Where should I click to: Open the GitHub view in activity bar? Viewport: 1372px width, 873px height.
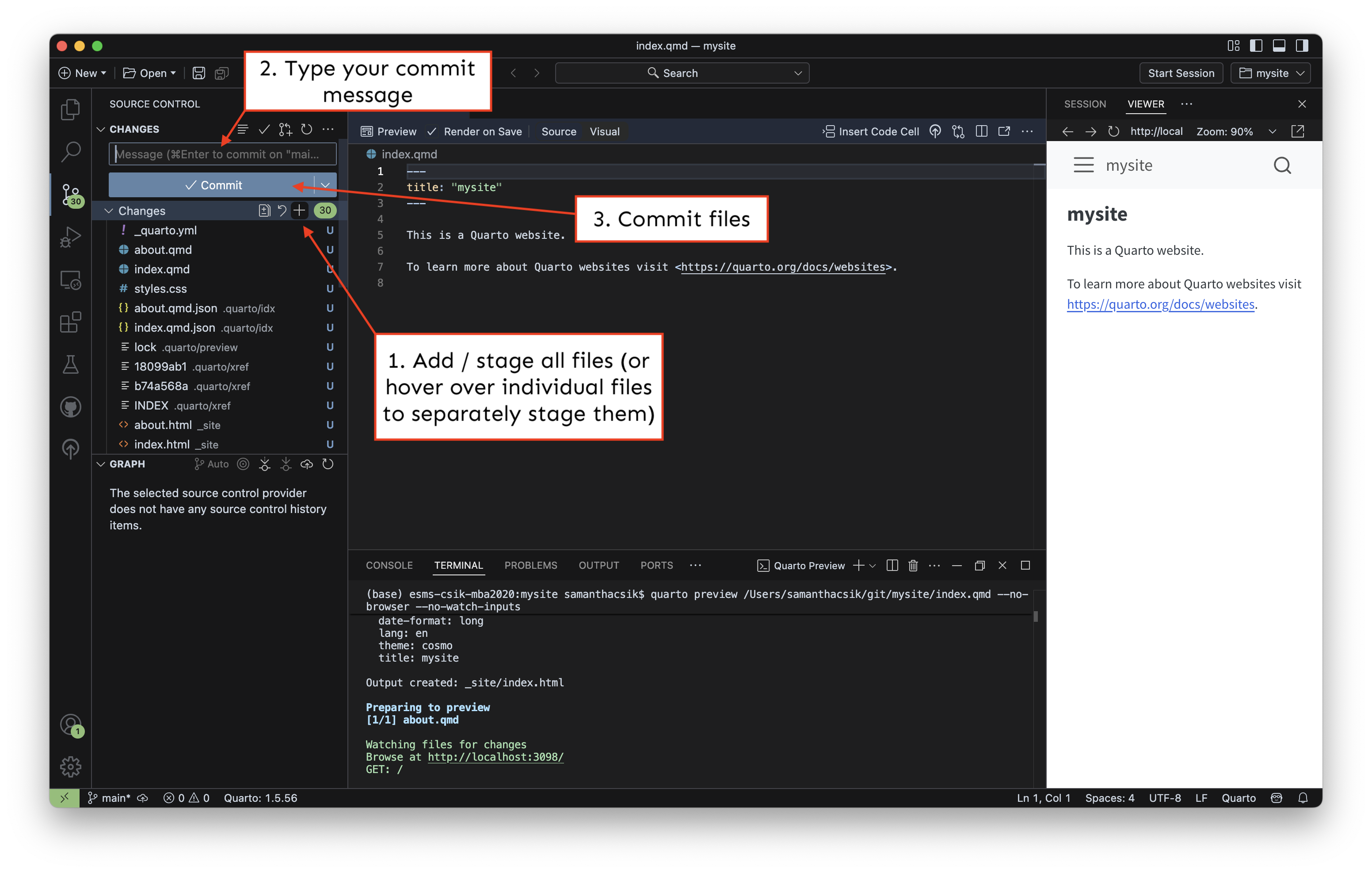[71, 407]
